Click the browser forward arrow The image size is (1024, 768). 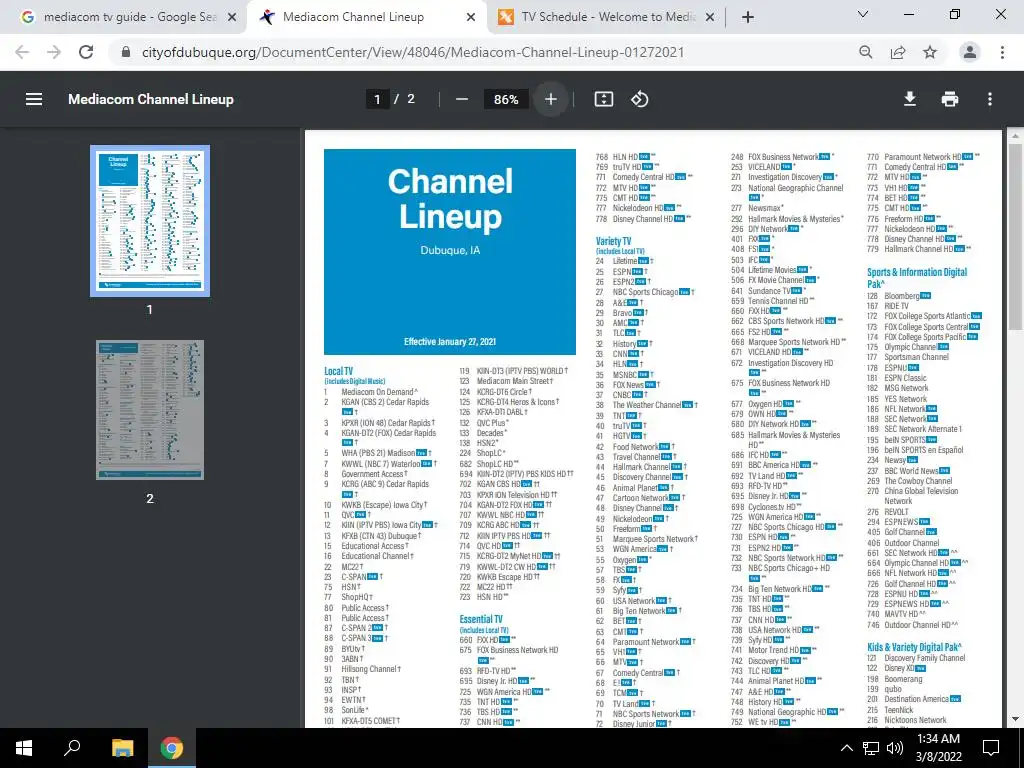coord(54,52)
